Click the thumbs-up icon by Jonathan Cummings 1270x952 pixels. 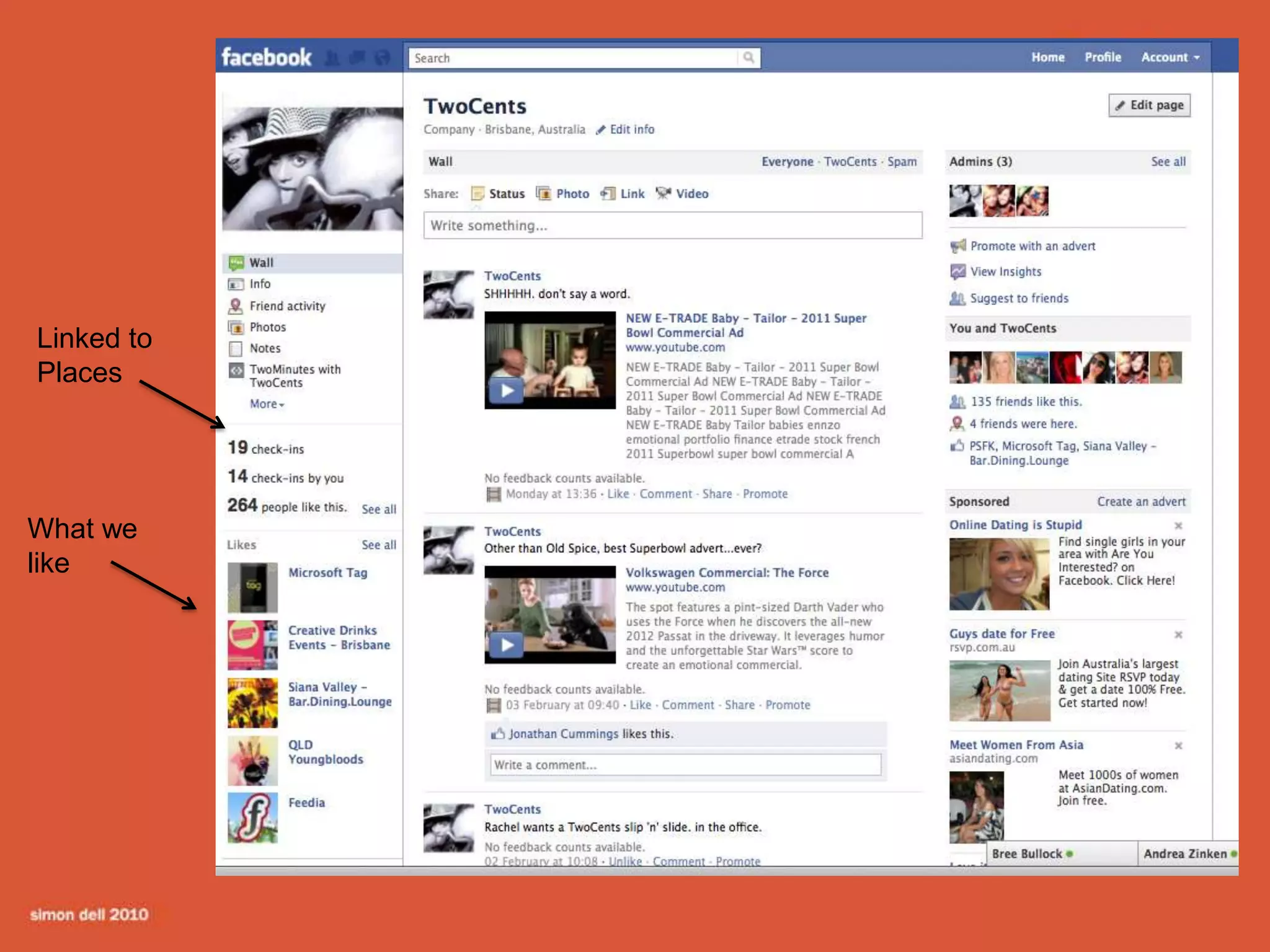498,733
